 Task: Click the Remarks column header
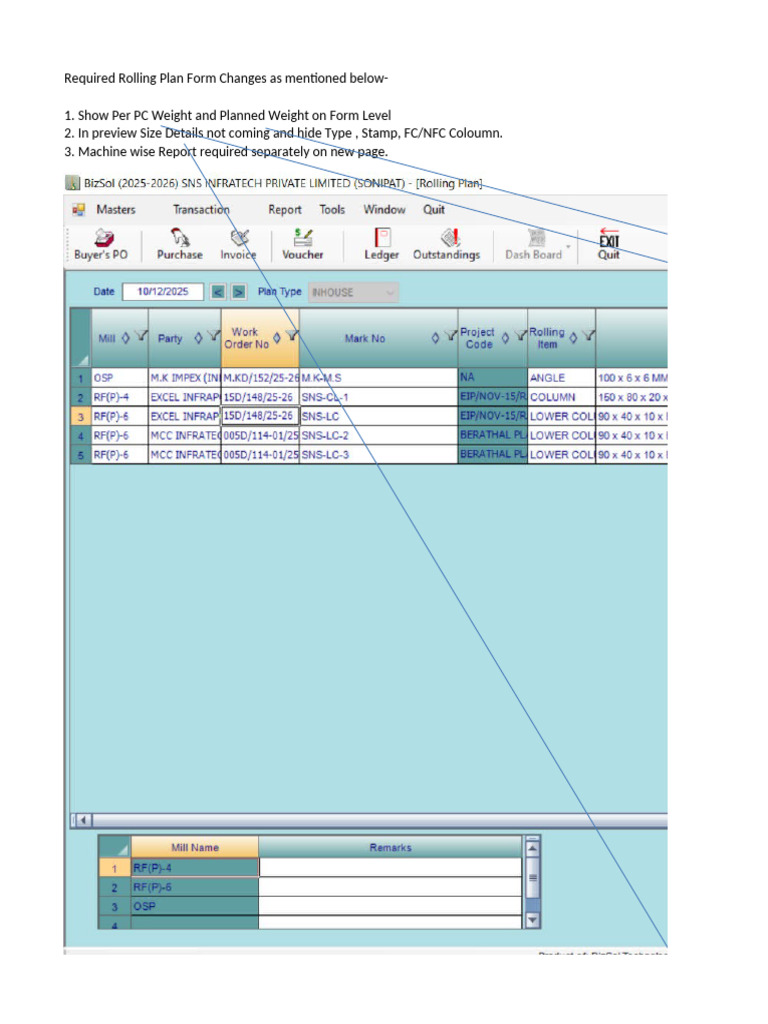point(391,847)
